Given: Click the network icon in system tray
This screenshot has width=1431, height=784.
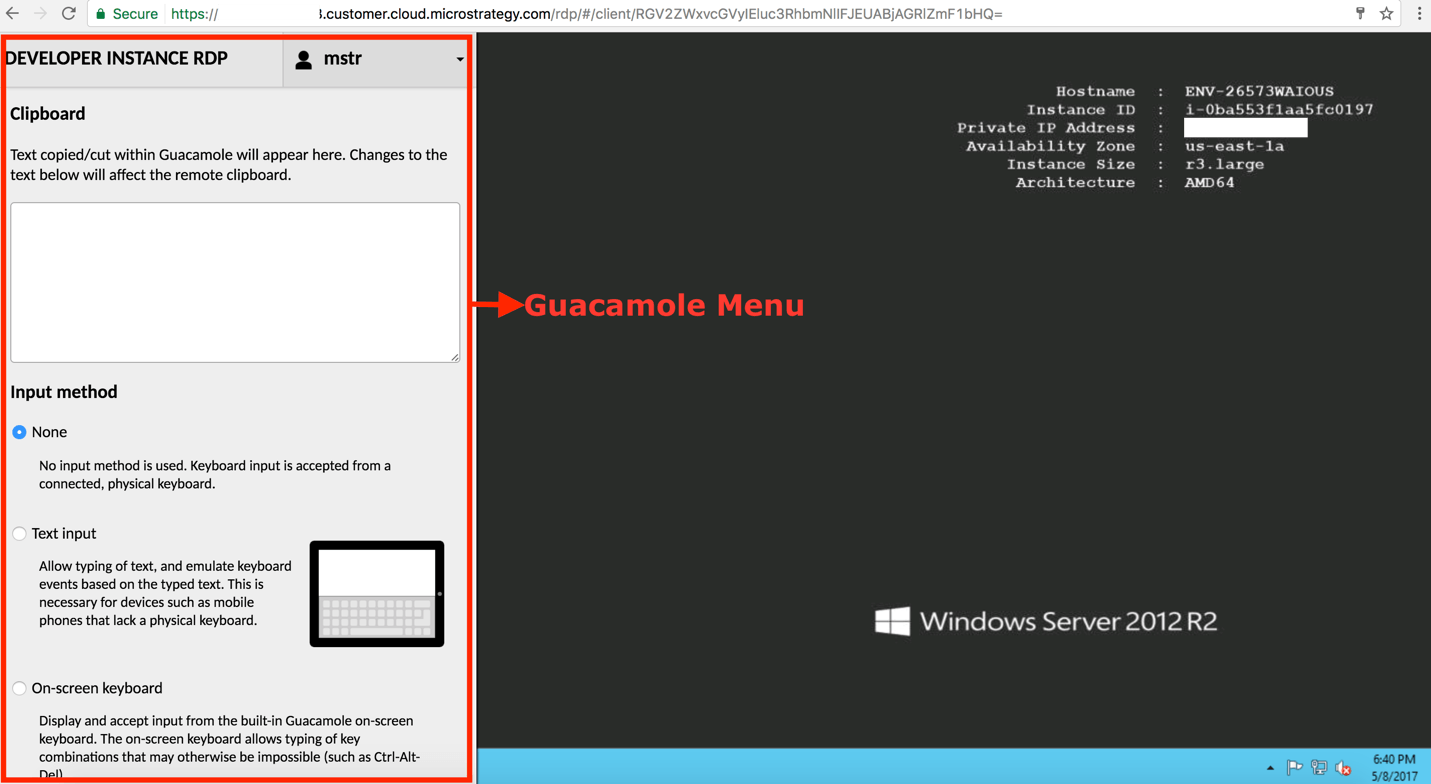Looking at the screenshot, I should click(1319, 768).
